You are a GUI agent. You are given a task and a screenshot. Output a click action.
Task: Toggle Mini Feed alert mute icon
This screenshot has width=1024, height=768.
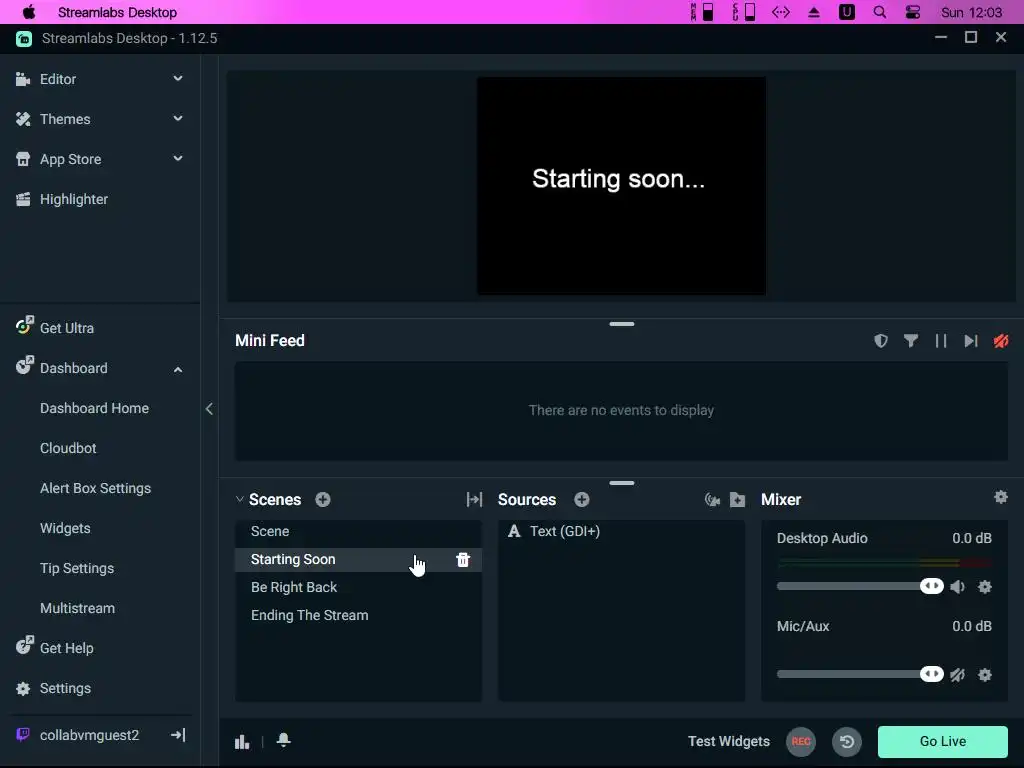coord(1000,341)
